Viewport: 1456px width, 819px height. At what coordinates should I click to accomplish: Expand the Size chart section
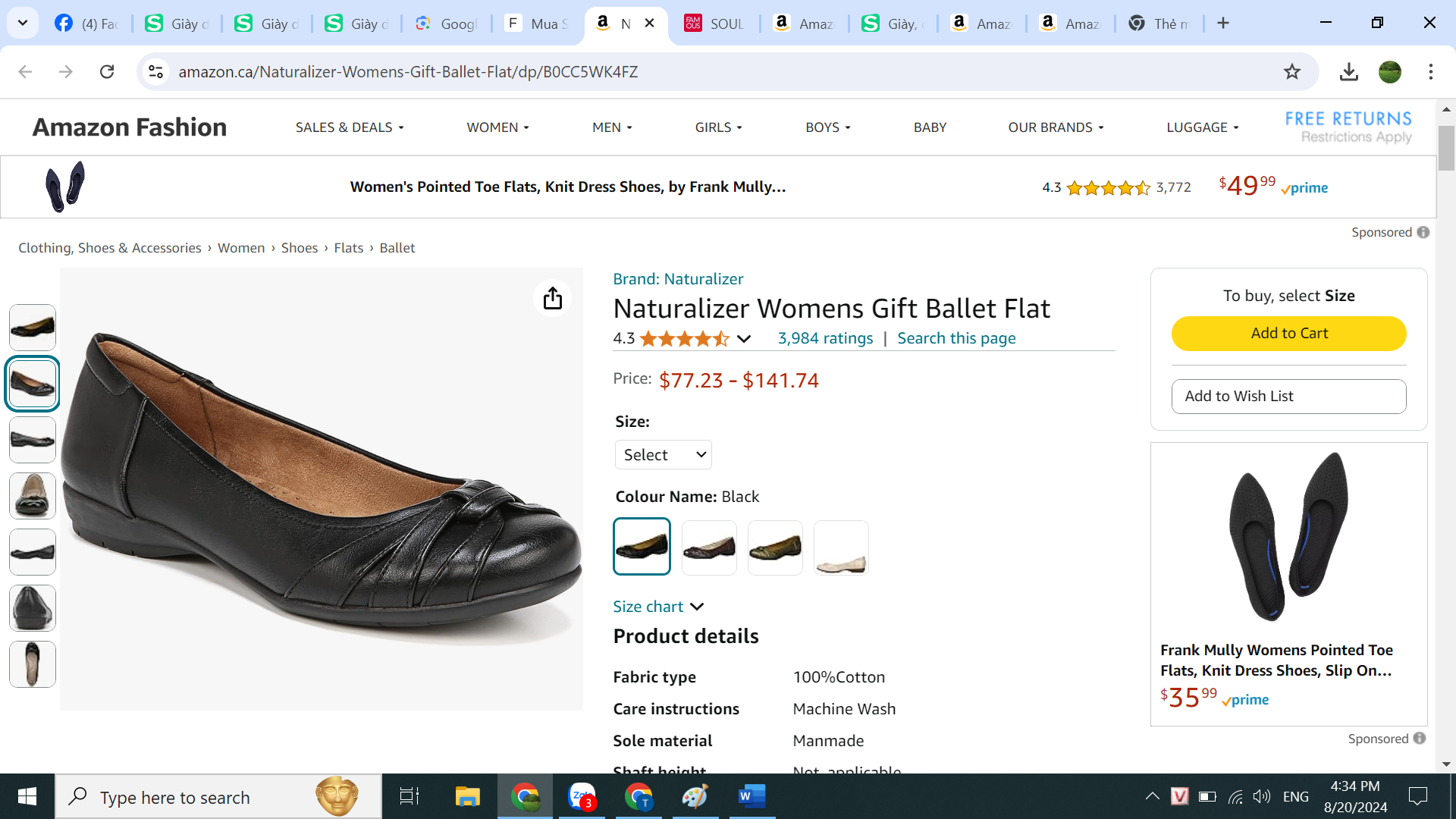(x=658, y=606)
